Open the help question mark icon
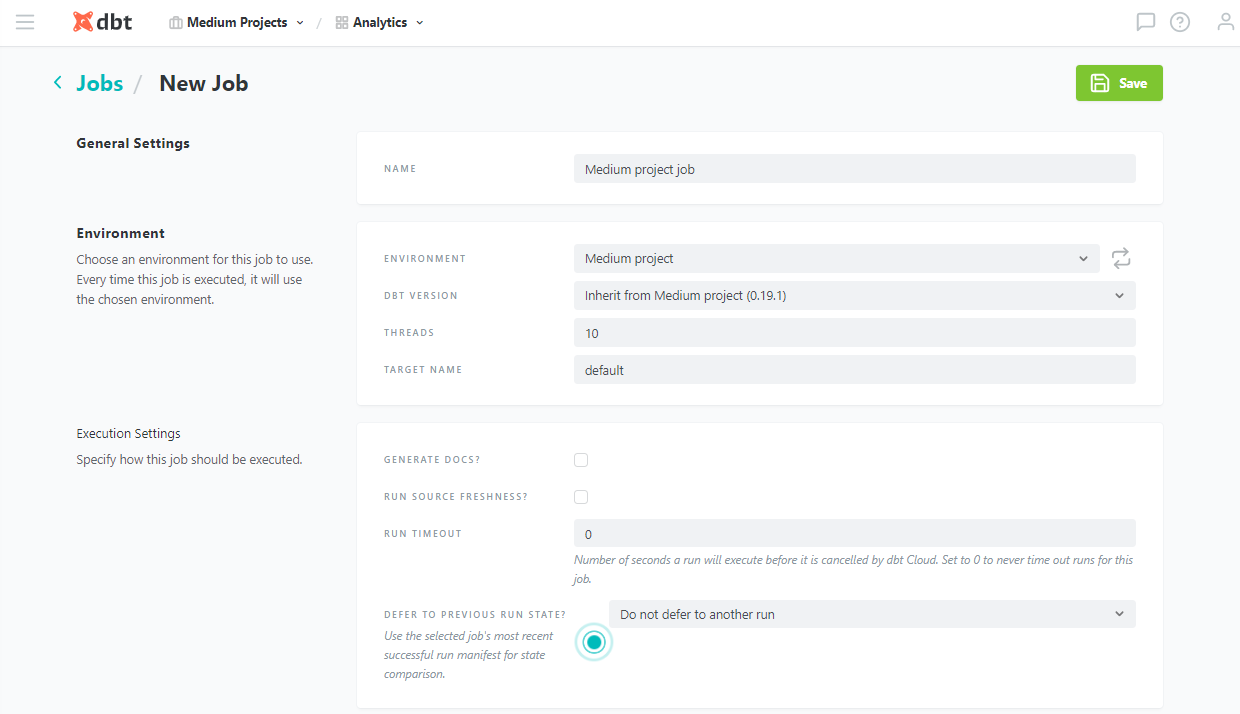1240x714 pixels. (x=1180, y=22)
